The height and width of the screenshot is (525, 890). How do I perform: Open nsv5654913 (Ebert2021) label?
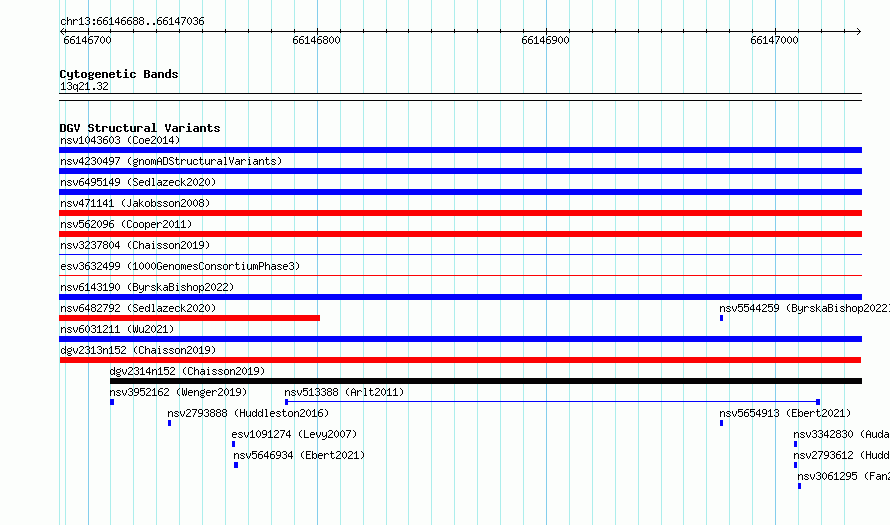click(x=785, y=413)
